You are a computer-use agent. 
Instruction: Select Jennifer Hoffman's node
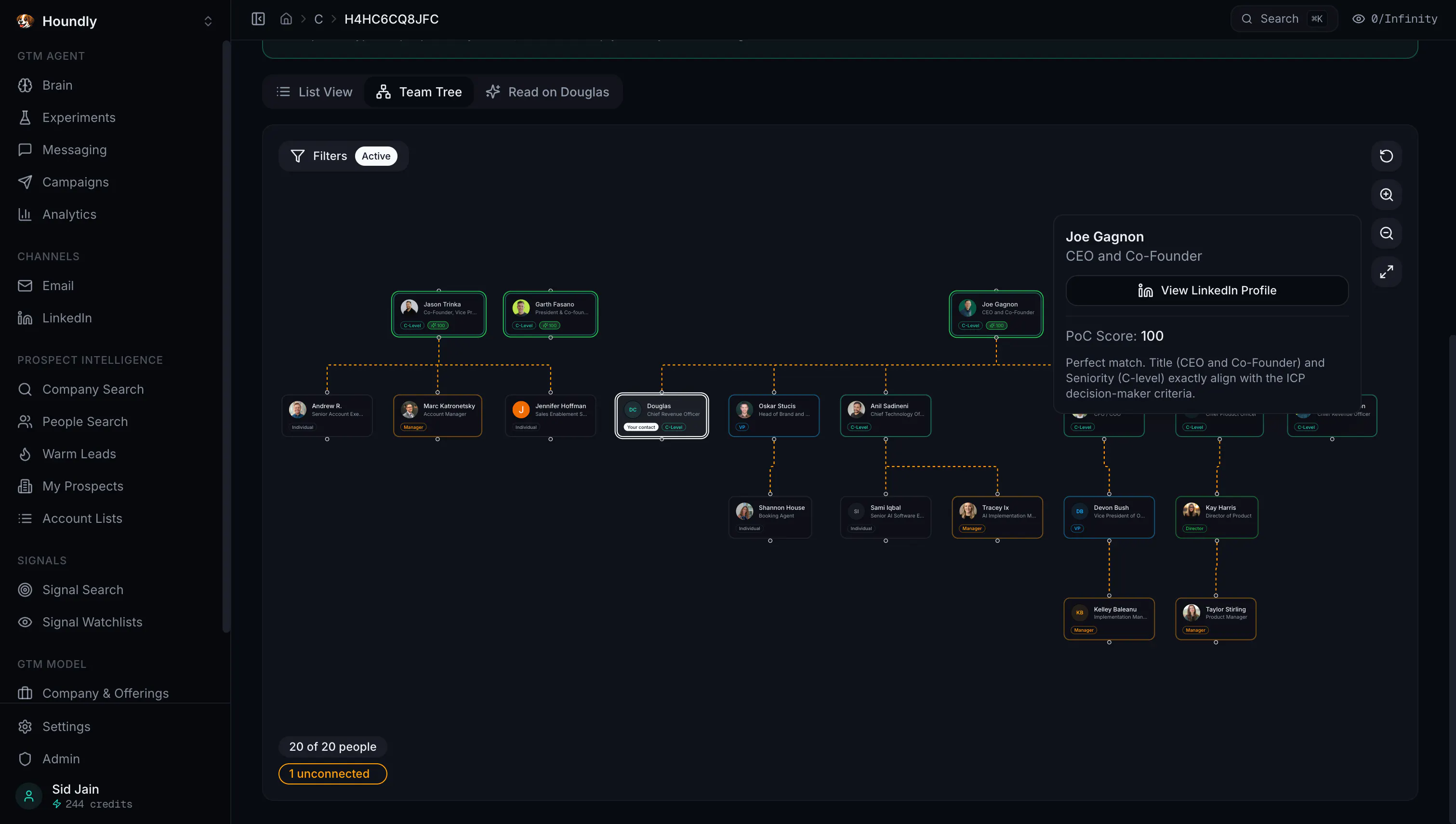click(550, 415)
